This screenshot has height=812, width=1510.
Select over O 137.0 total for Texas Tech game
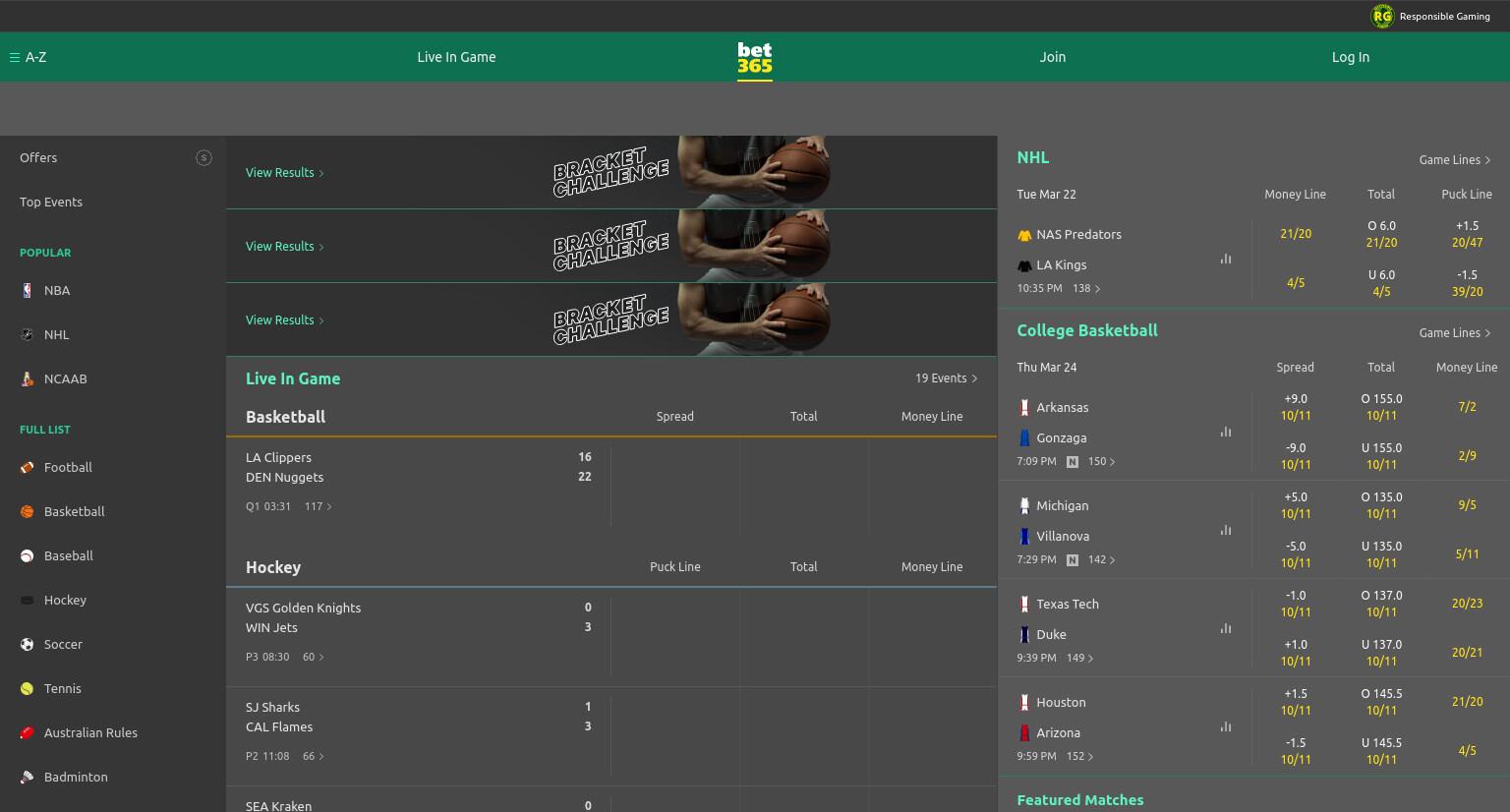pyautogui.click(x=1381, y=604)
